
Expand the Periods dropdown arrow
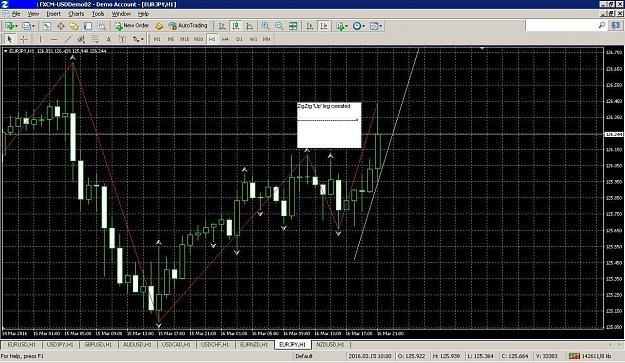click(364, 26)
